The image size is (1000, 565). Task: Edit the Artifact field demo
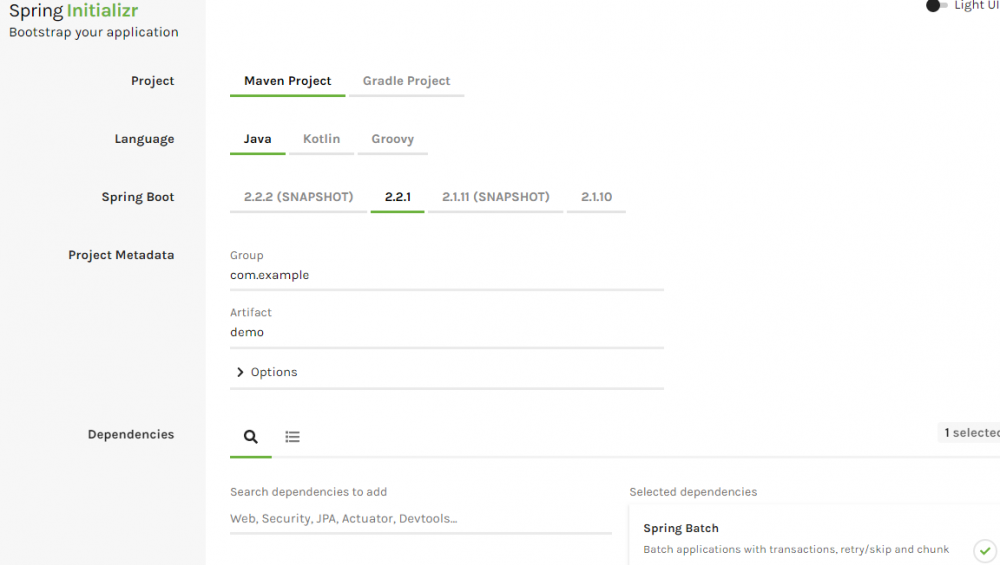[446, 332]
